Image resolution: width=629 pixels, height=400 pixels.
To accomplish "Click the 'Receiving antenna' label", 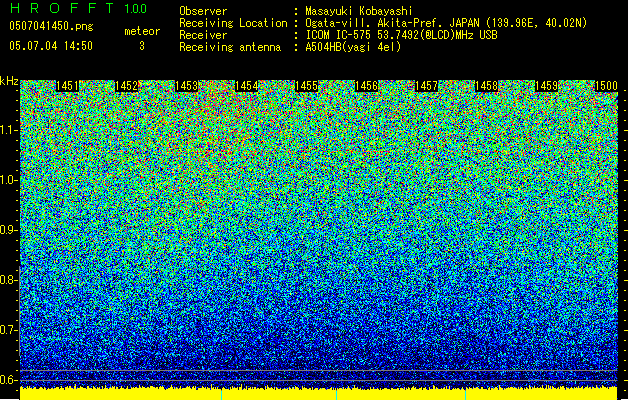I will pyautogui.click(x=230, y=47).
